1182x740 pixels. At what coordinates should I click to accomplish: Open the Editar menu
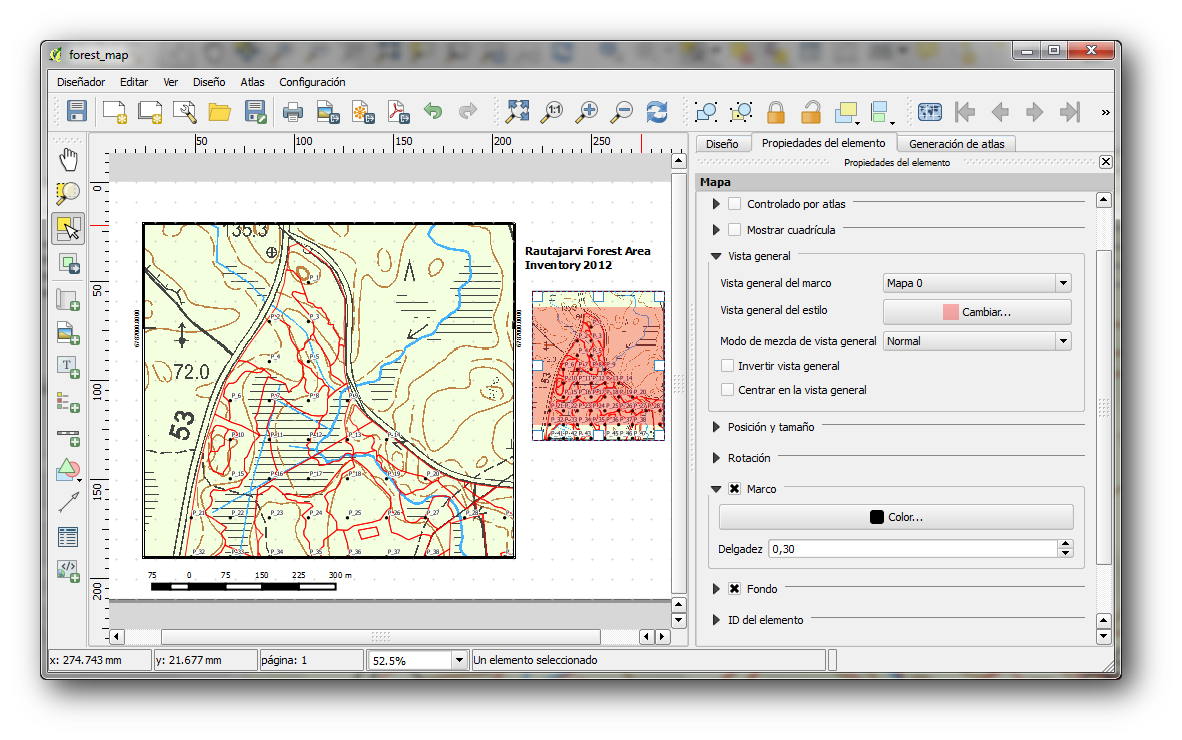pos(134,82)
